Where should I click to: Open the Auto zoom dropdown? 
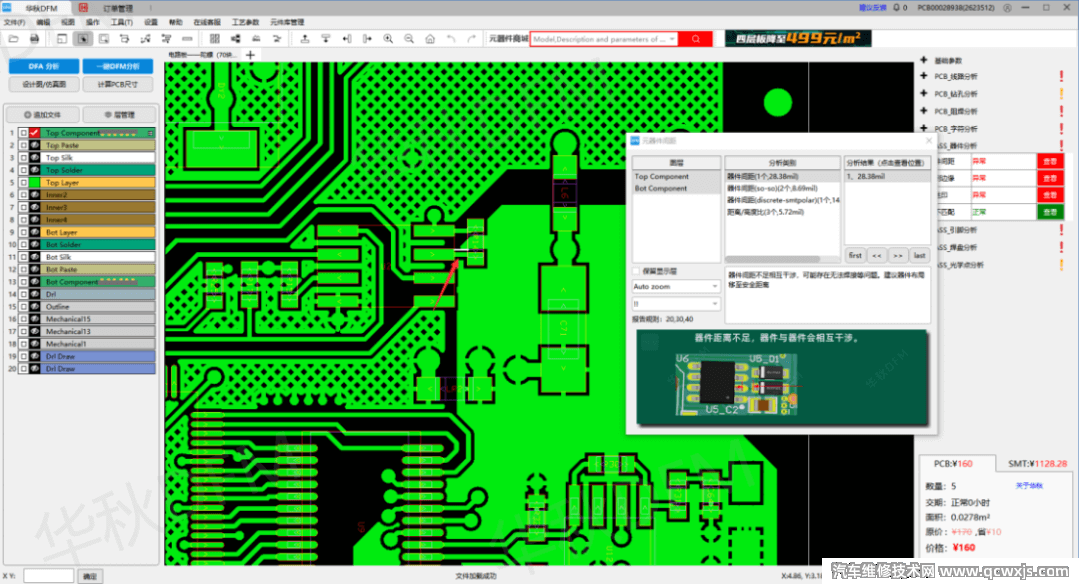point(675,286)
